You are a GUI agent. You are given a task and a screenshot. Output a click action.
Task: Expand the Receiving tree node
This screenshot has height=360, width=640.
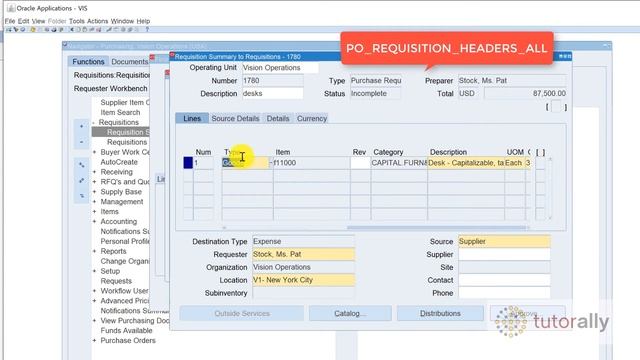pyautogui.click(x=94, y=172)
